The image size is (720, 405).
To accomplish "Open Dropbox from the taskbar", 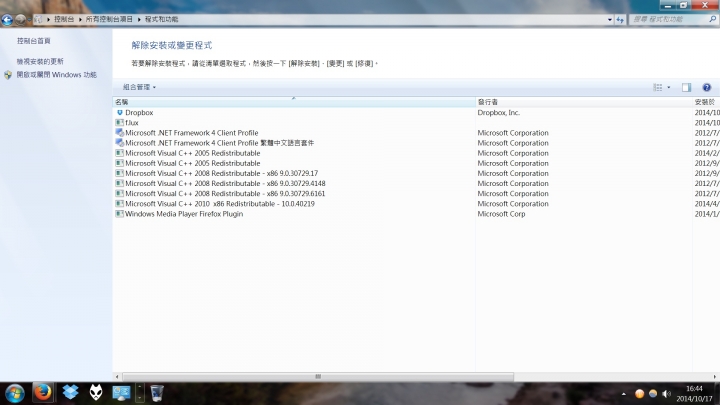I will pyautogui.click(x=70, y=393).
